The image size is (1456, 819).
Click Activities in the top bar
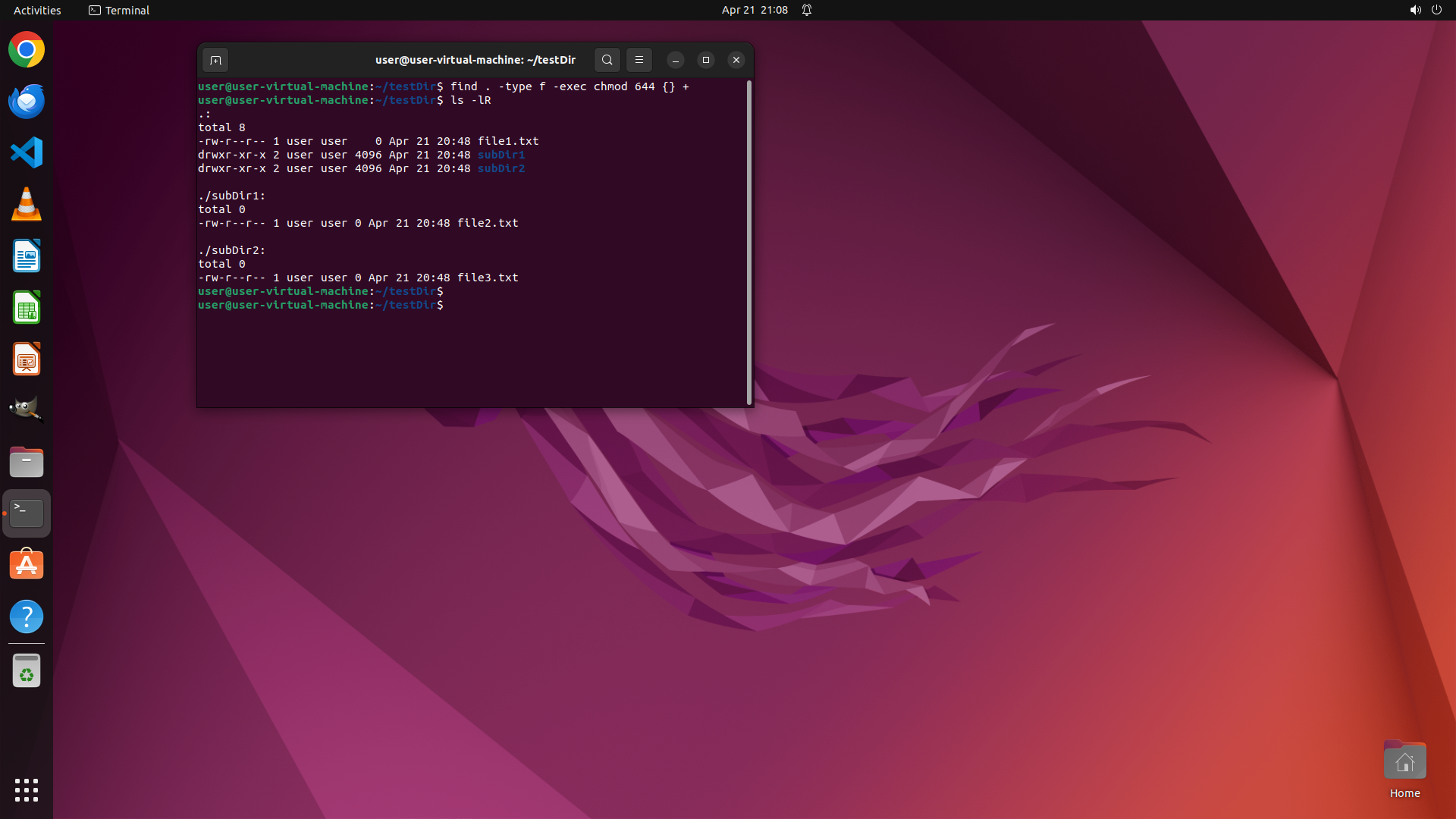tap(37, 10)
